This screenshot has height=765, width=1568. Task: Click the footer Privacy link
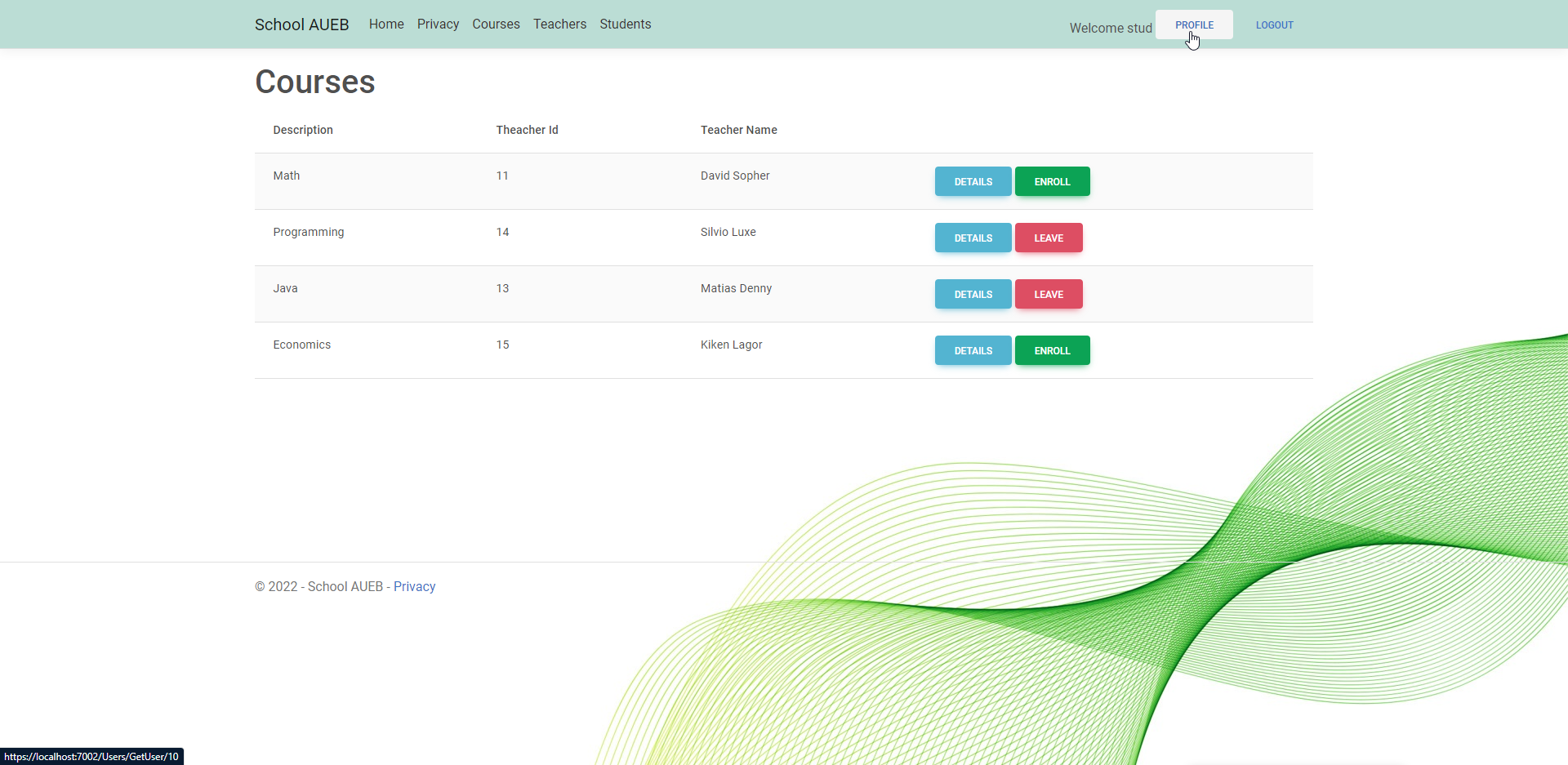(414, 586)
